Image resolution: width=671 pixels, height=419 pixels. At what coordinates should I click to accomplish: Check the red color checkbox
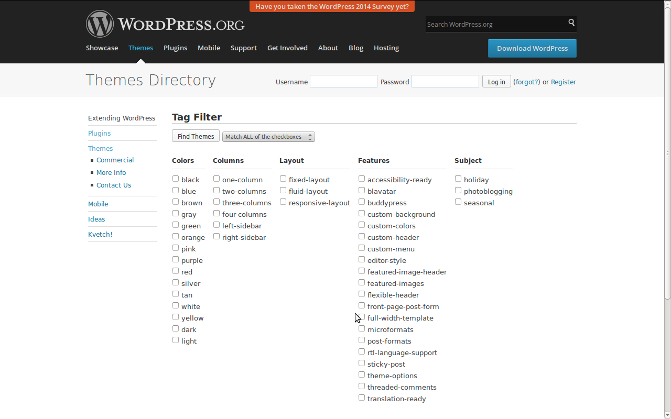coord(175,271)
